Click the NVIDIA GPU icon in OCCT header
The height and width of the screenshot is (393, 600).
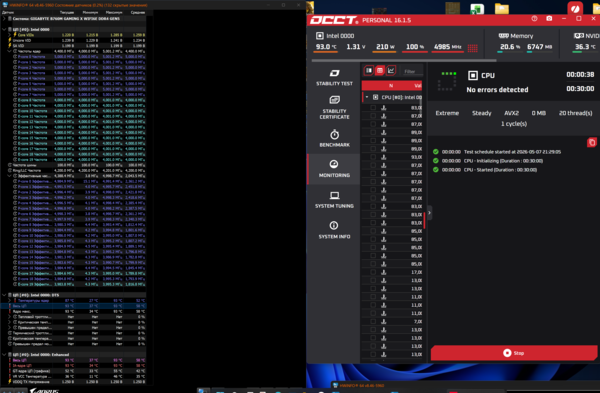click(x=579, y=36)
